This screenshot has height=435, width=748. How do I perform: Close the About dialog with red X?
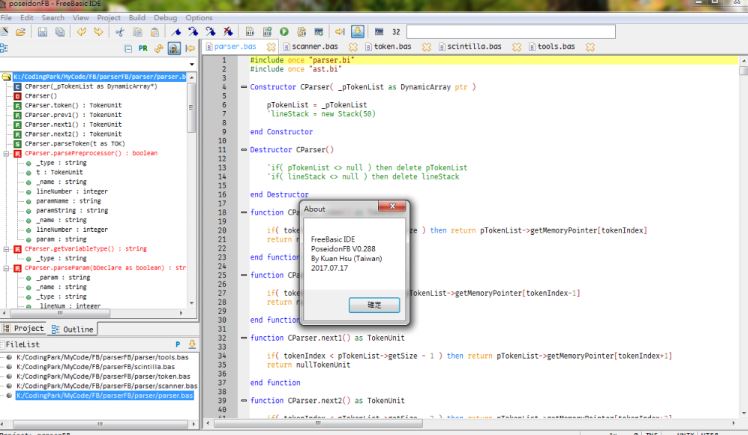392,206
